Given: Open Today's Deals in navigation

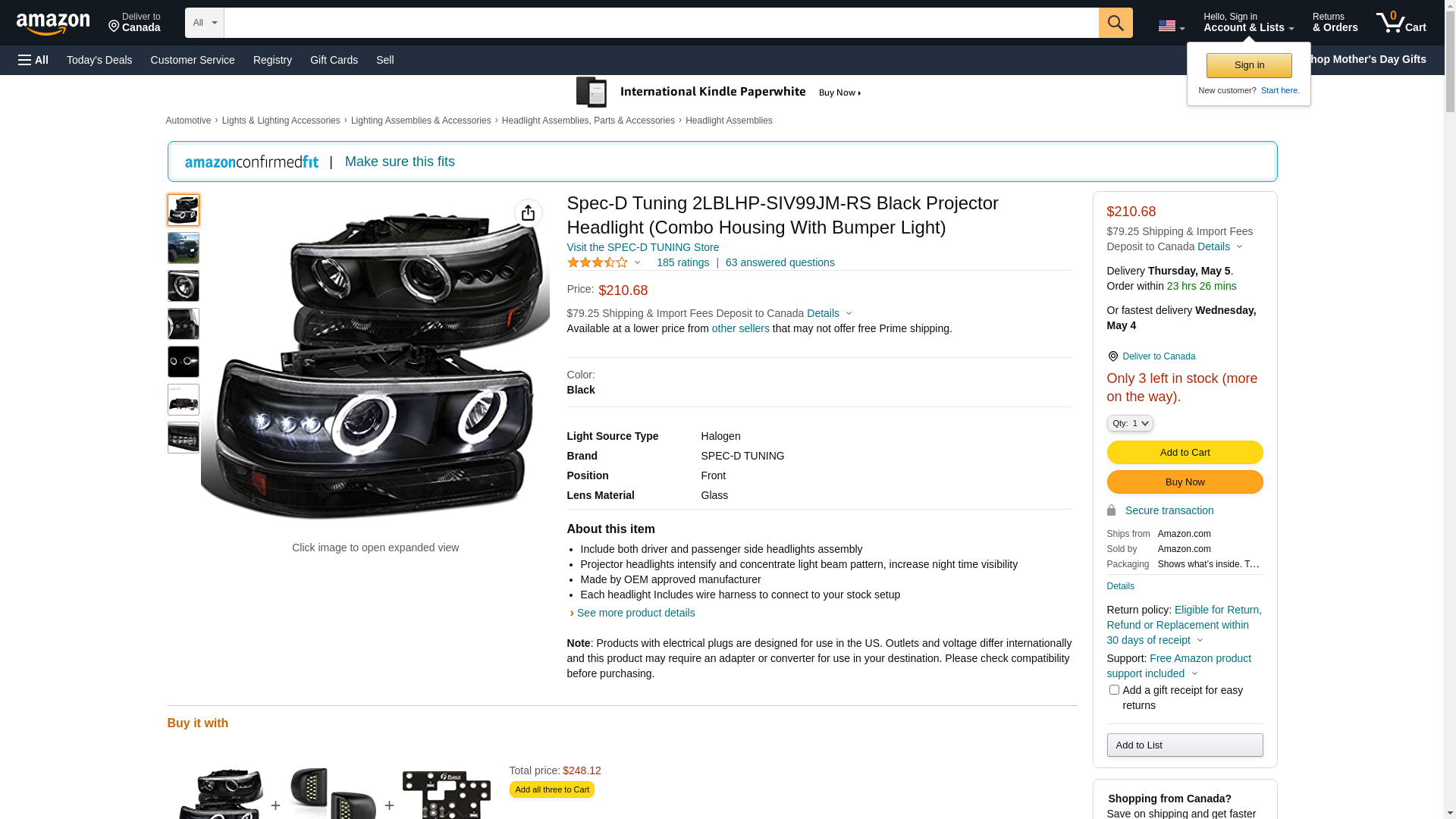Looking at the screenshot, I should (x=99, y=60).
